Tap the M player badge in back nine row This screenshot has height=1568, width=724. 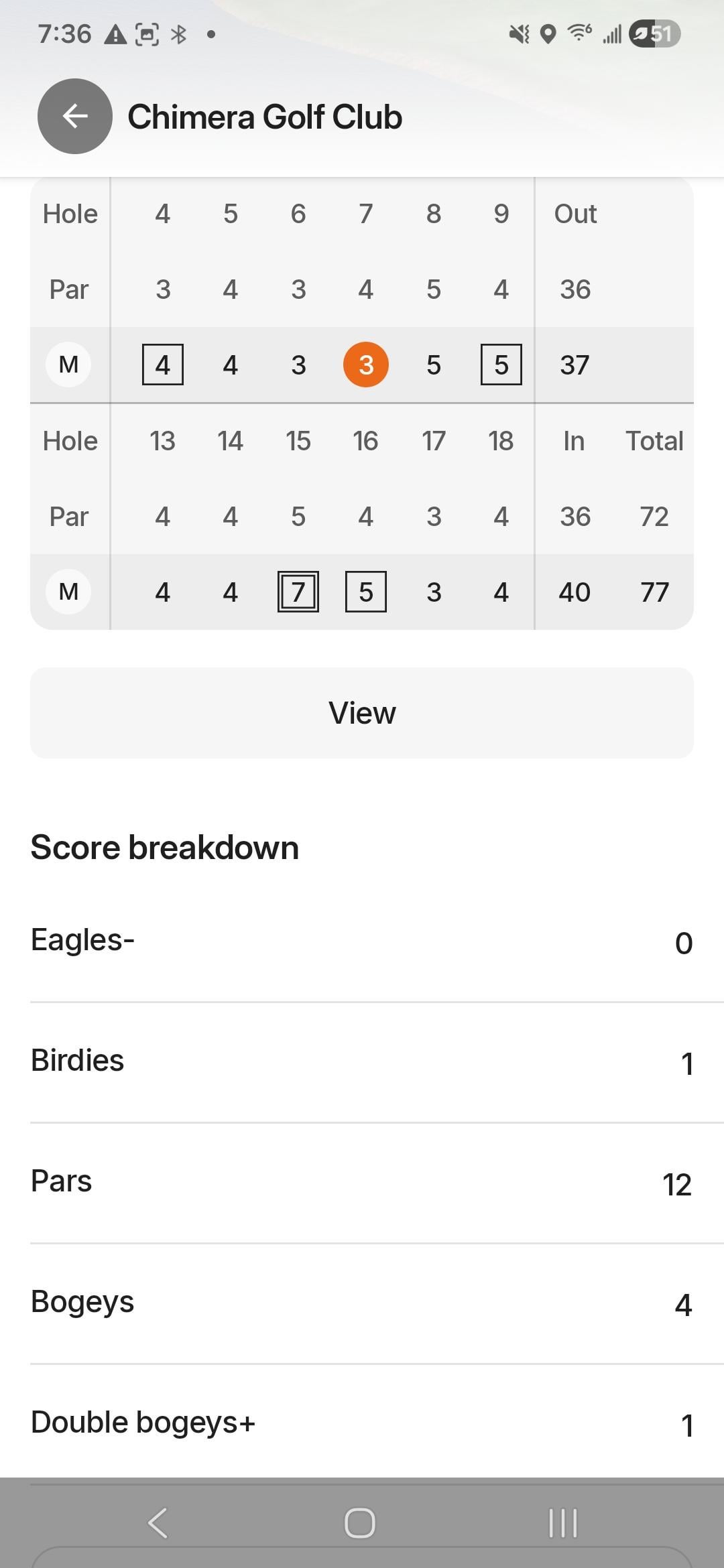(x=68, y=592)
